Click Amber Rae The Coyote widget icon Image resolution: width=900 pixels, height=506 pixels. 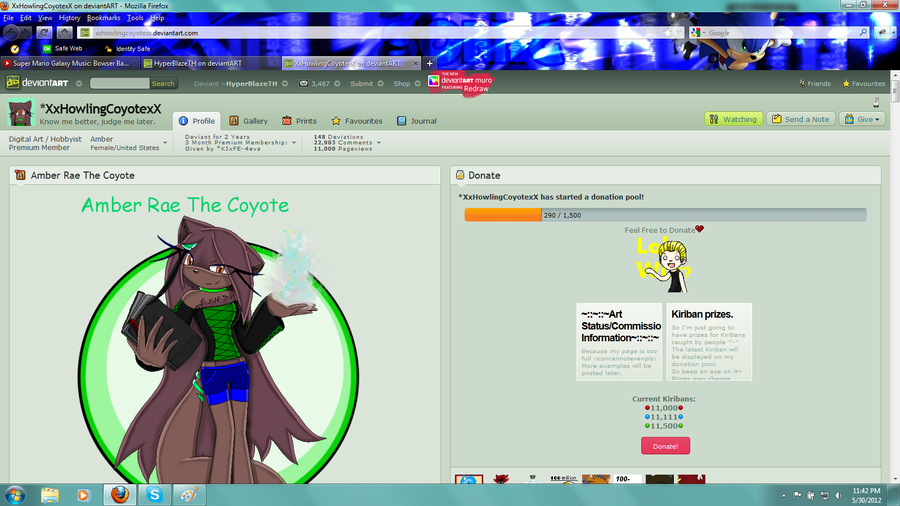(20, 176)
